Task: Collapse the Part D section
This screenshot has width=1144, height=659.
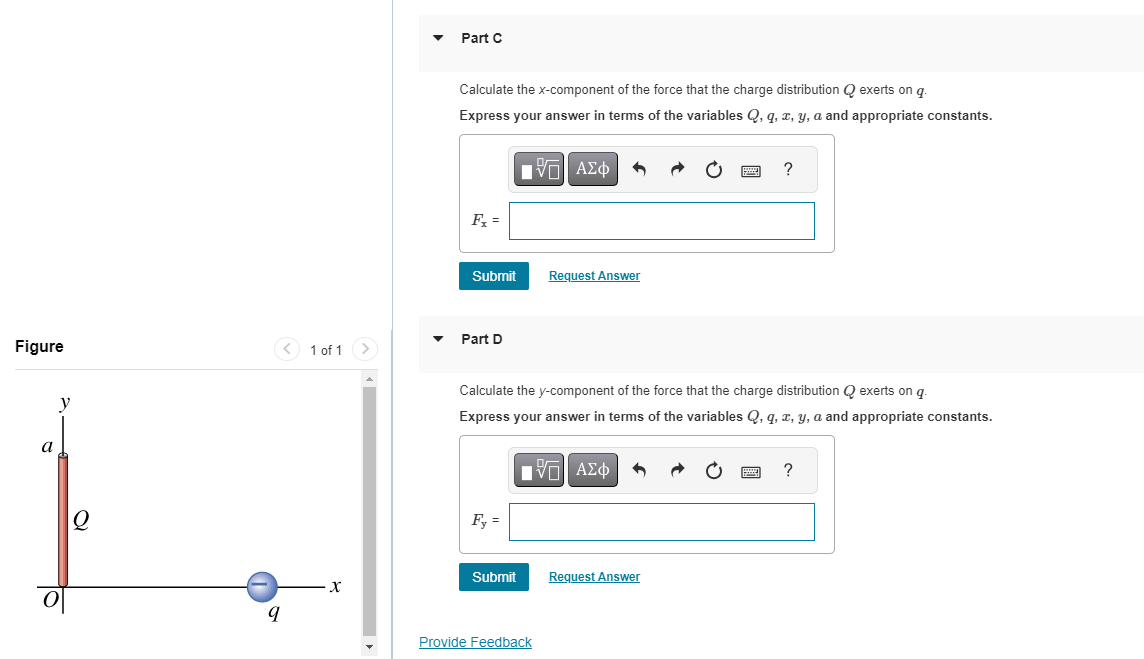Action: pyautogui.click(x=437, y=338)
